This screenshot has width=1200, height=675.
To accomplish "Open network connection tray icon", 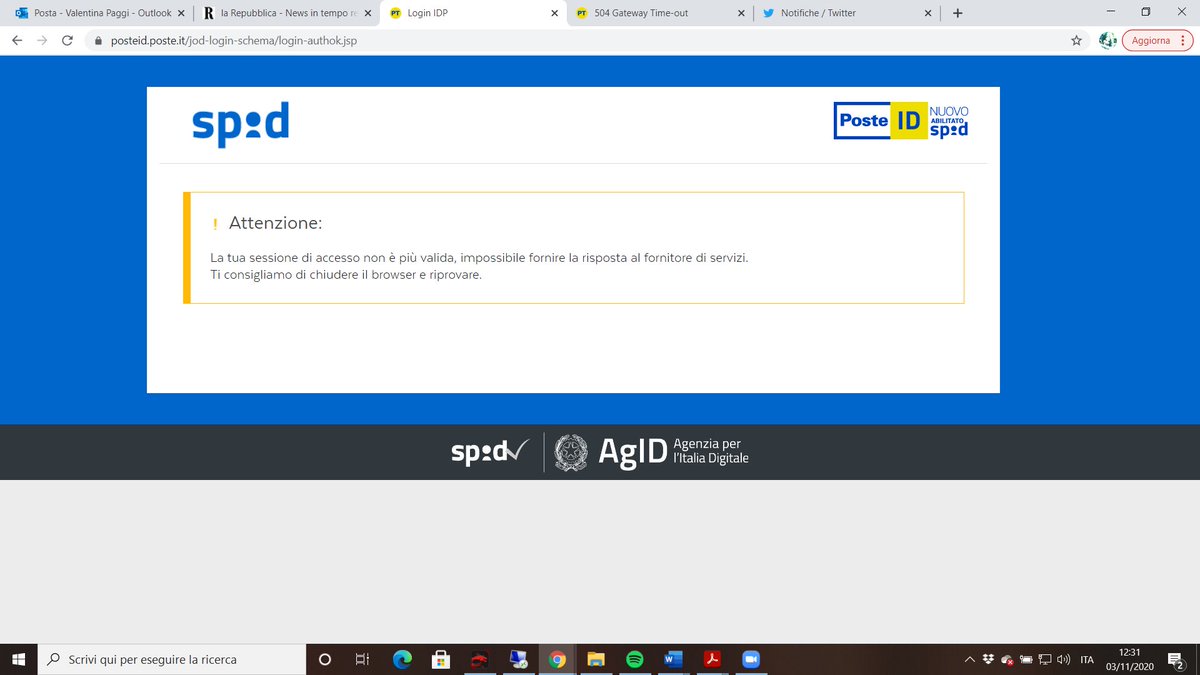I will click(1044, 659).
